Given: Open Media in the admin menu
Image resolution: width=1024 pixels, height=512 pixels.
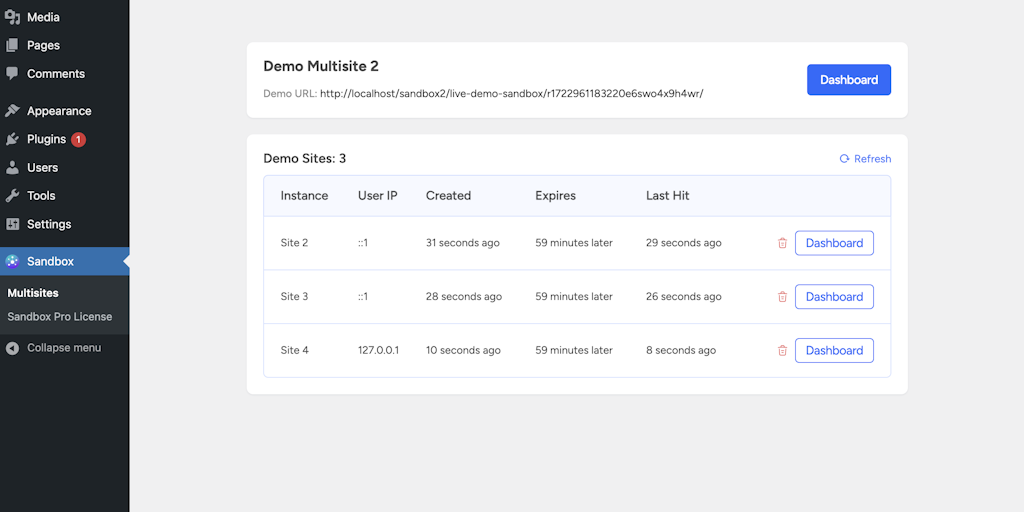Looking at the screenshot, I should tap(43, 17).
